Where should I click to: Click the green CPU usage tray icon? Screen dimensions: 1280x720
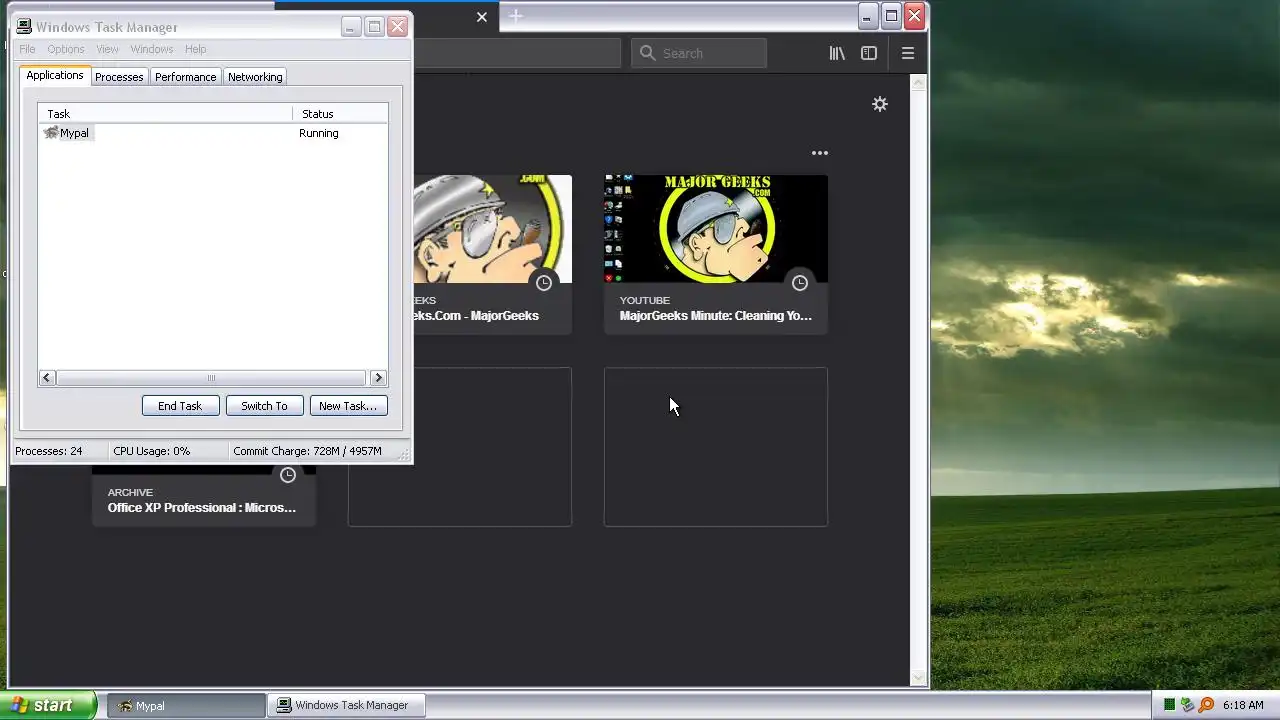(x=1169, y=705)
